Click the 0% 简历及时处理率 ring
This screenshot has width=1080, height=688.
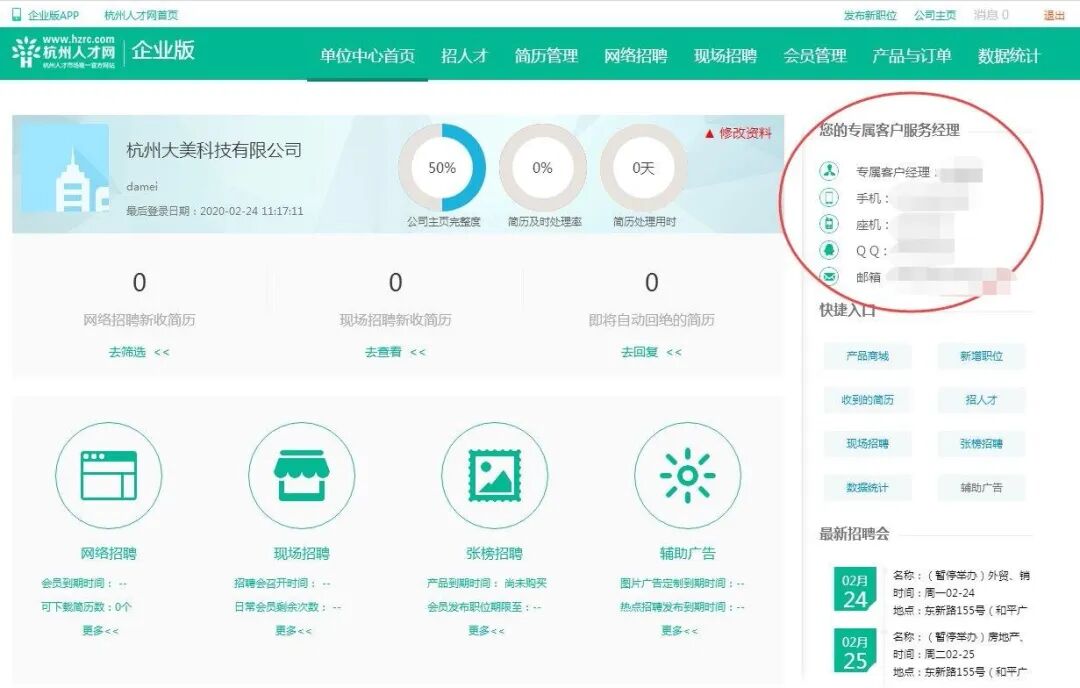point(543,167)
